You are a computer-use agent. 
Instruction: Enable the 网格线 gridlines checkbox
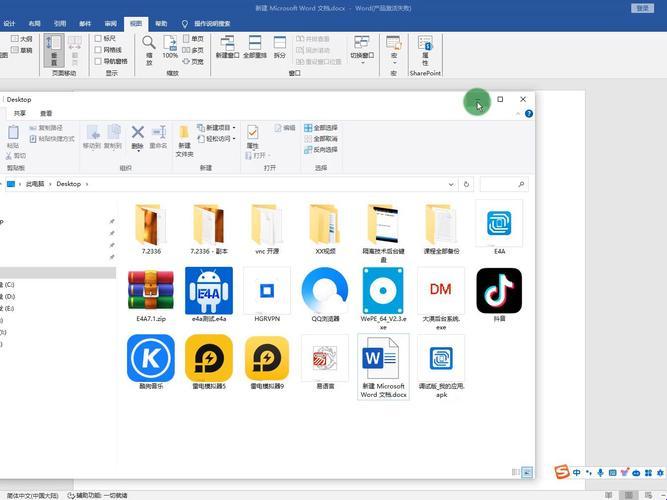(x=98, y=50)
